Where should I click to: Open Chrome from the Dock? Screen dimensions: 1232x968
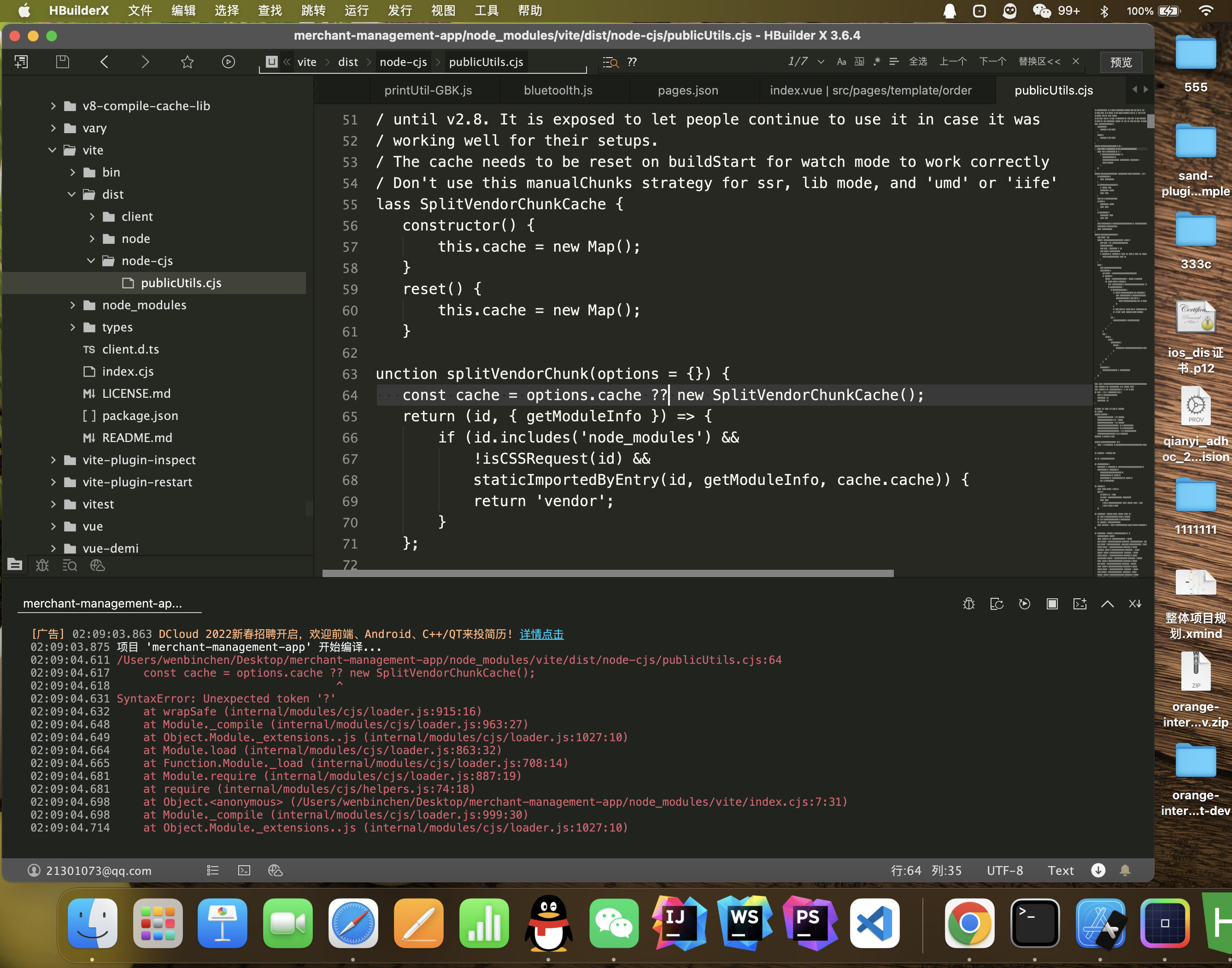(x=969, y=923)
